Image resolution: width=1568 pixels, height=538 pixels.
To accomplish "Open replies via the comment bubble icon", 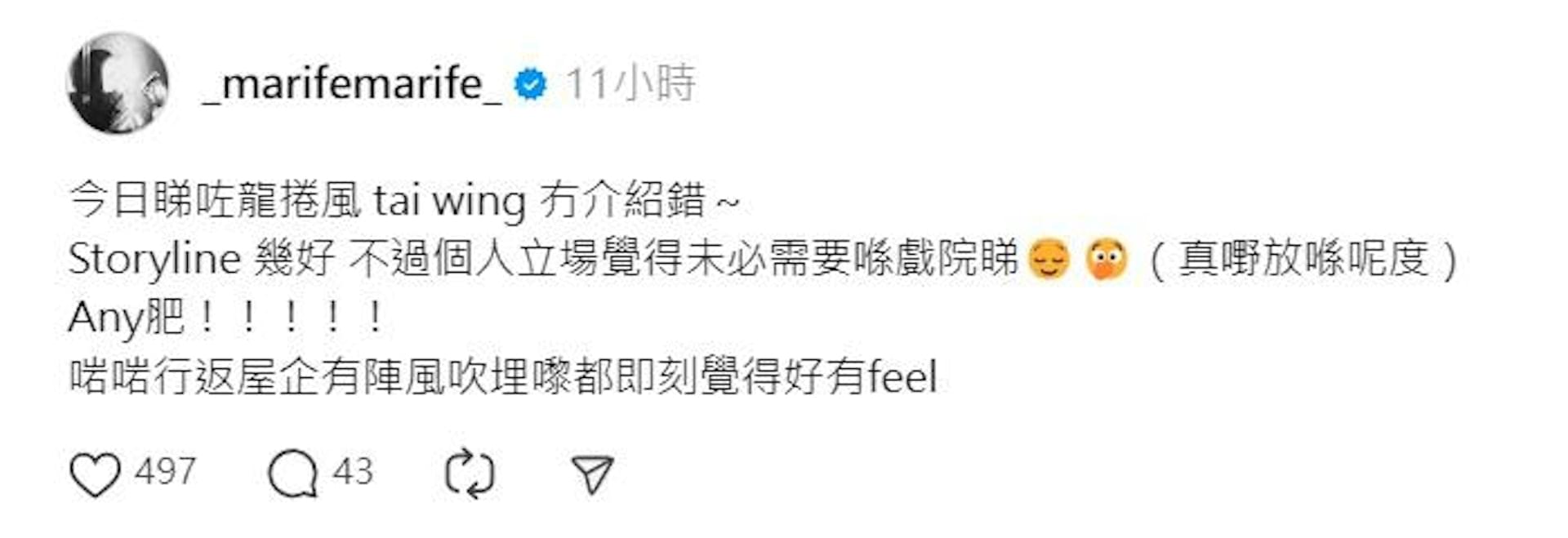I will coord(292,474).
